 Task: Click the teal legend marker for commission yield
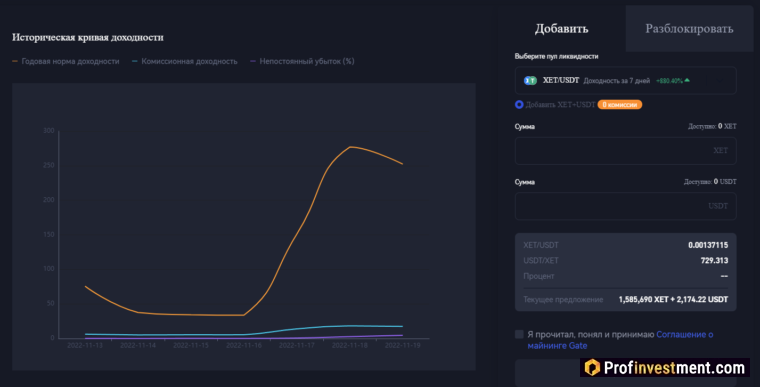pyautogui.click(x=135, y=61)
